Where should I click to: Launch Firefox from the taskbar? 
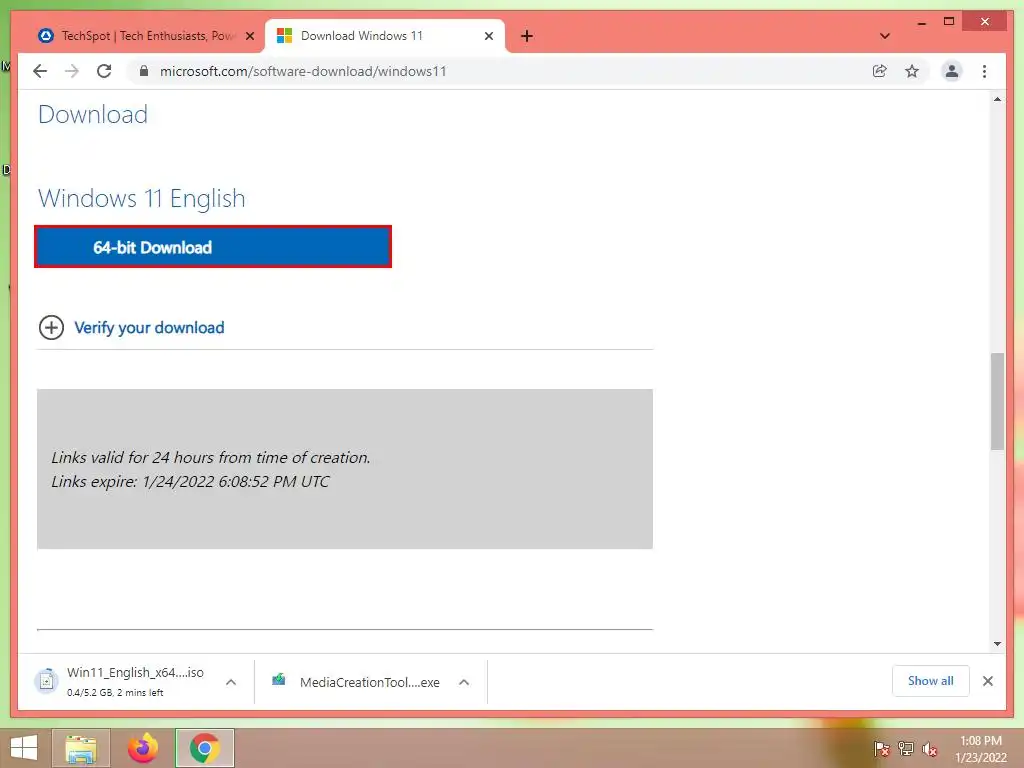142,748
